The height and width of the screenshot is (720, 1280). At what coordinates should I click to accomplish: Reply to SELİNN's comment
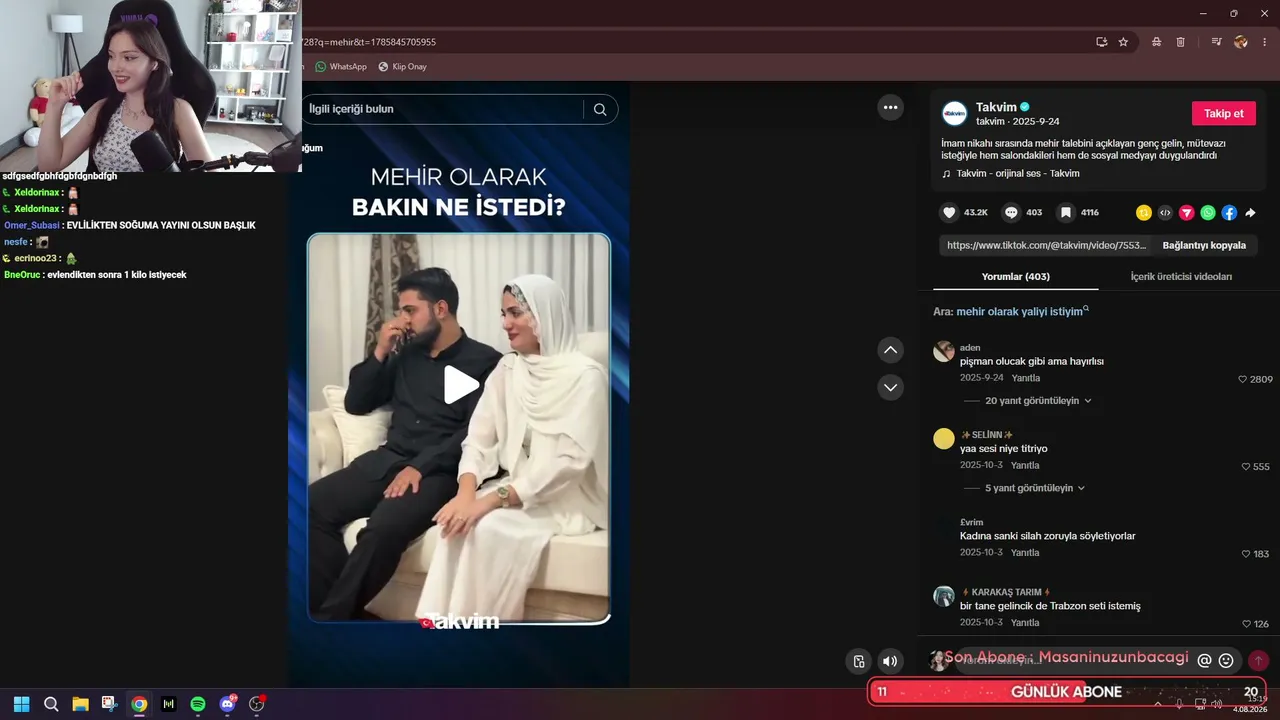click(x=1025, y=466)
